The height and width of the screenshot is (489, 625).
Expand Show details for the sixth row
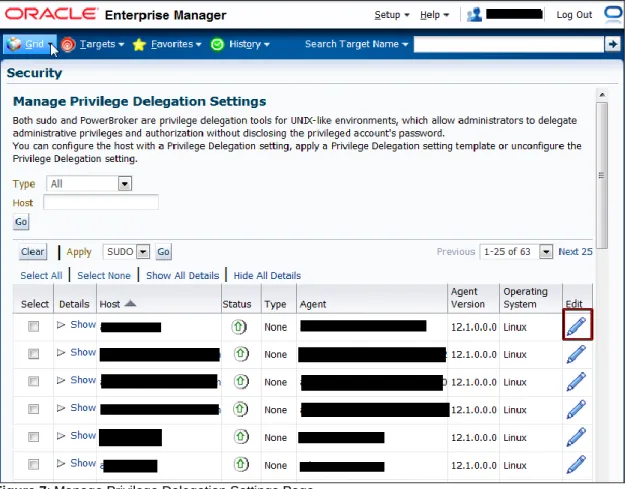coord(76,463)
